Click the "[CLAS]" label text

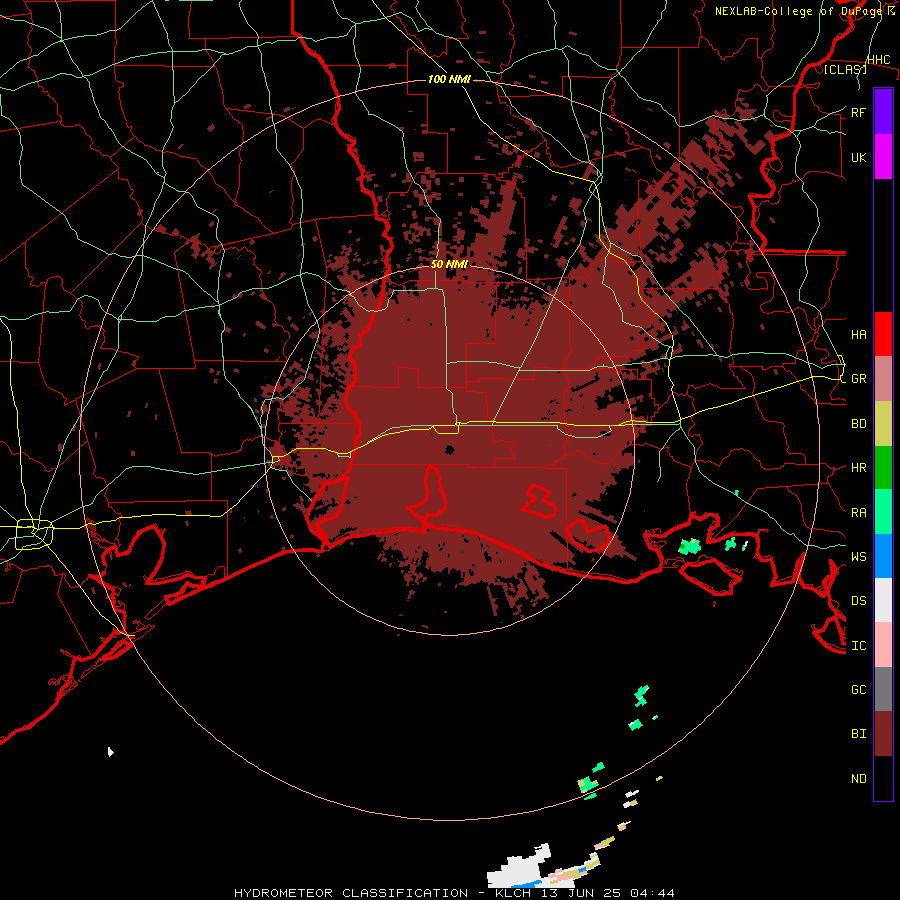[x=845, y=69]
